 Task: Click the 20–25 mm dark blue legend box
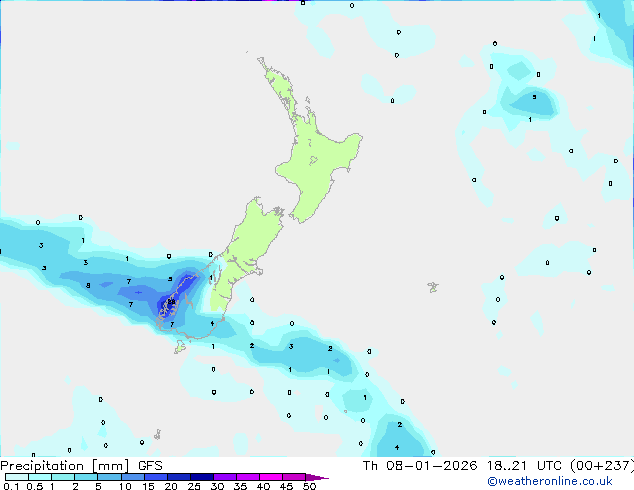178,477
